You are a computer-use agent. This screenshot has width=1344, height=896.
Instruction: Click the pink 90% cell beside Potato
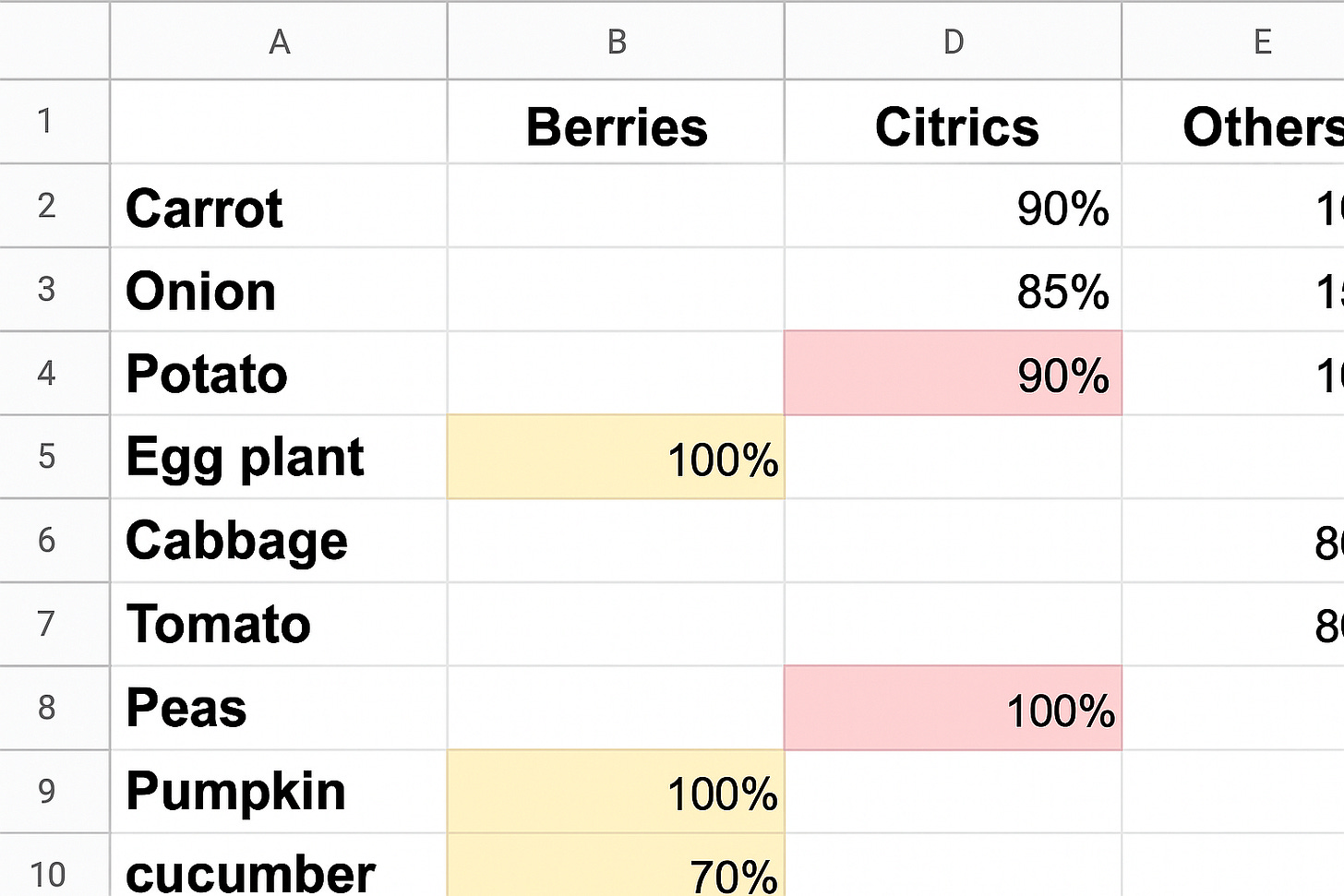tap(952, 374)
